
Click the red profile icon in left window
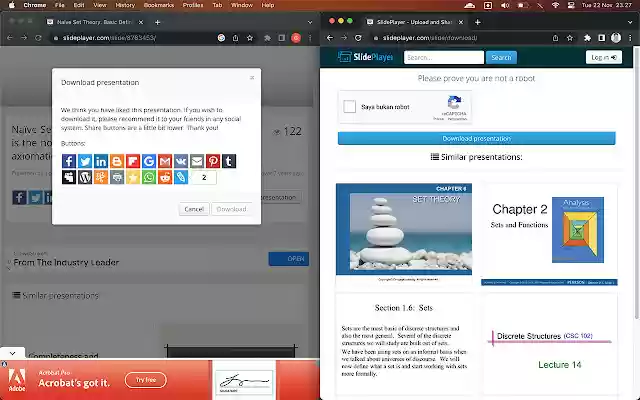(296, 38)
